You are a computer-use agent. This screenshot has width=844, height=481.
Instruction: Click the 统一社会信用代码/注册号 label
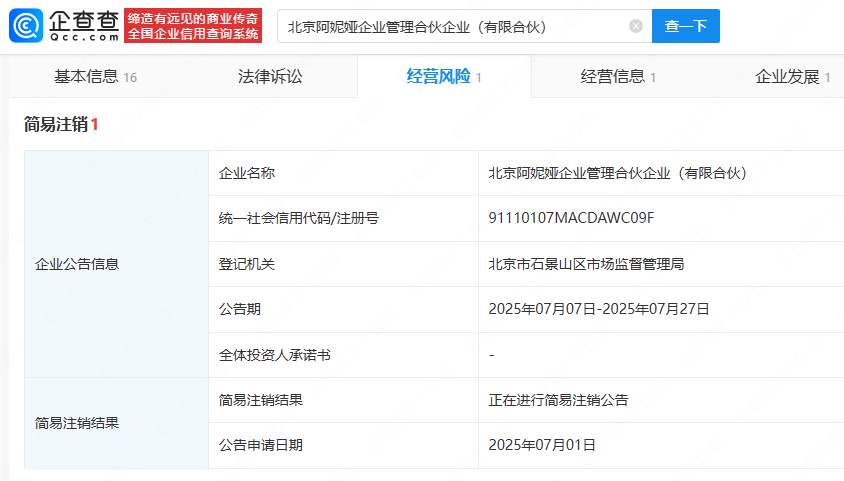tap(299, 218)
